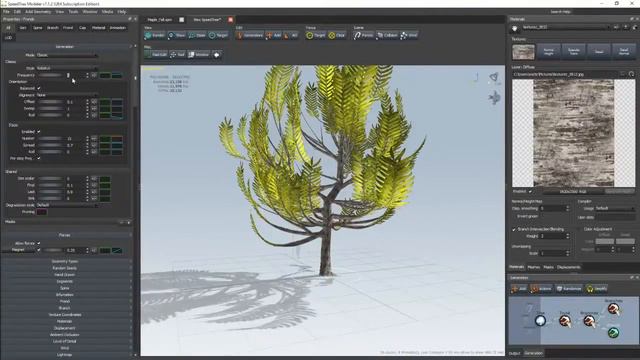Click the white arrow icon in Misc toolbar
The width and height of the screenshot is (640, 360).
point(216,55)
